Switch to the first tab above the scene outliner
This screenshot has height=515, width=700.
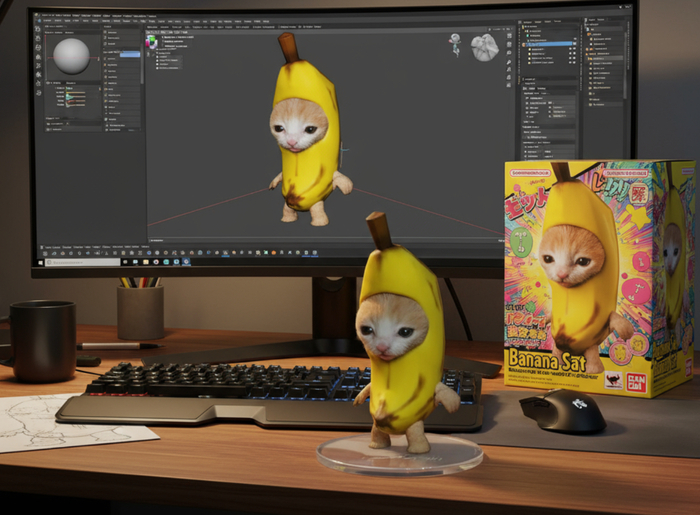pyautogui.click(x=527, y=22)
